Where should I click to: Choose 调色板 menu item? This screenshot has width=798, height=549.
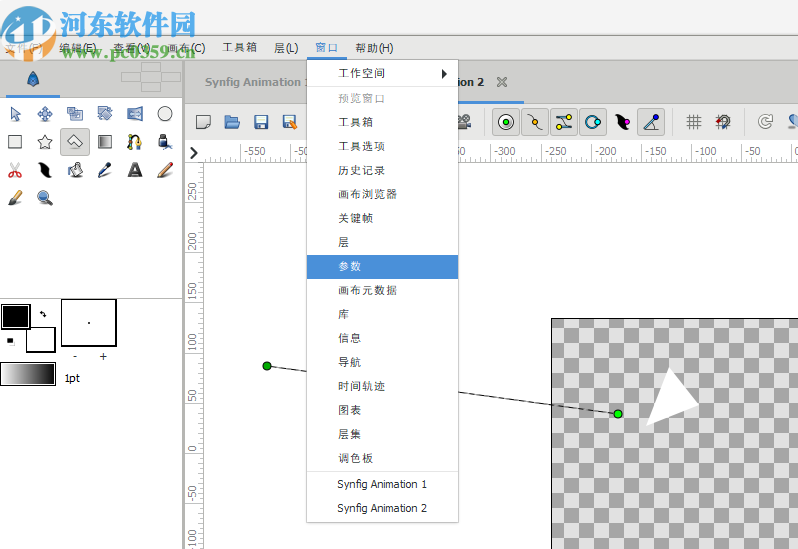pos(383,458)
